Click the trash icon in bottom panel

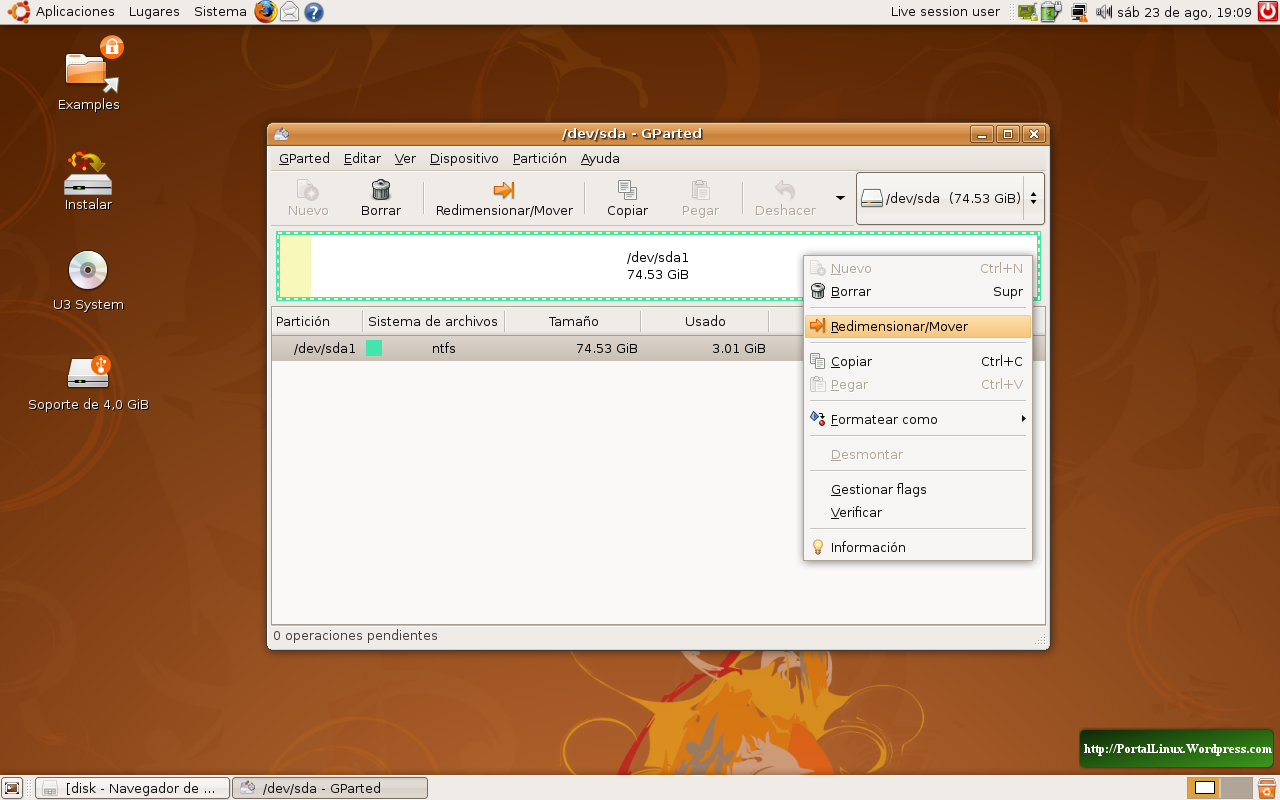1267,788
